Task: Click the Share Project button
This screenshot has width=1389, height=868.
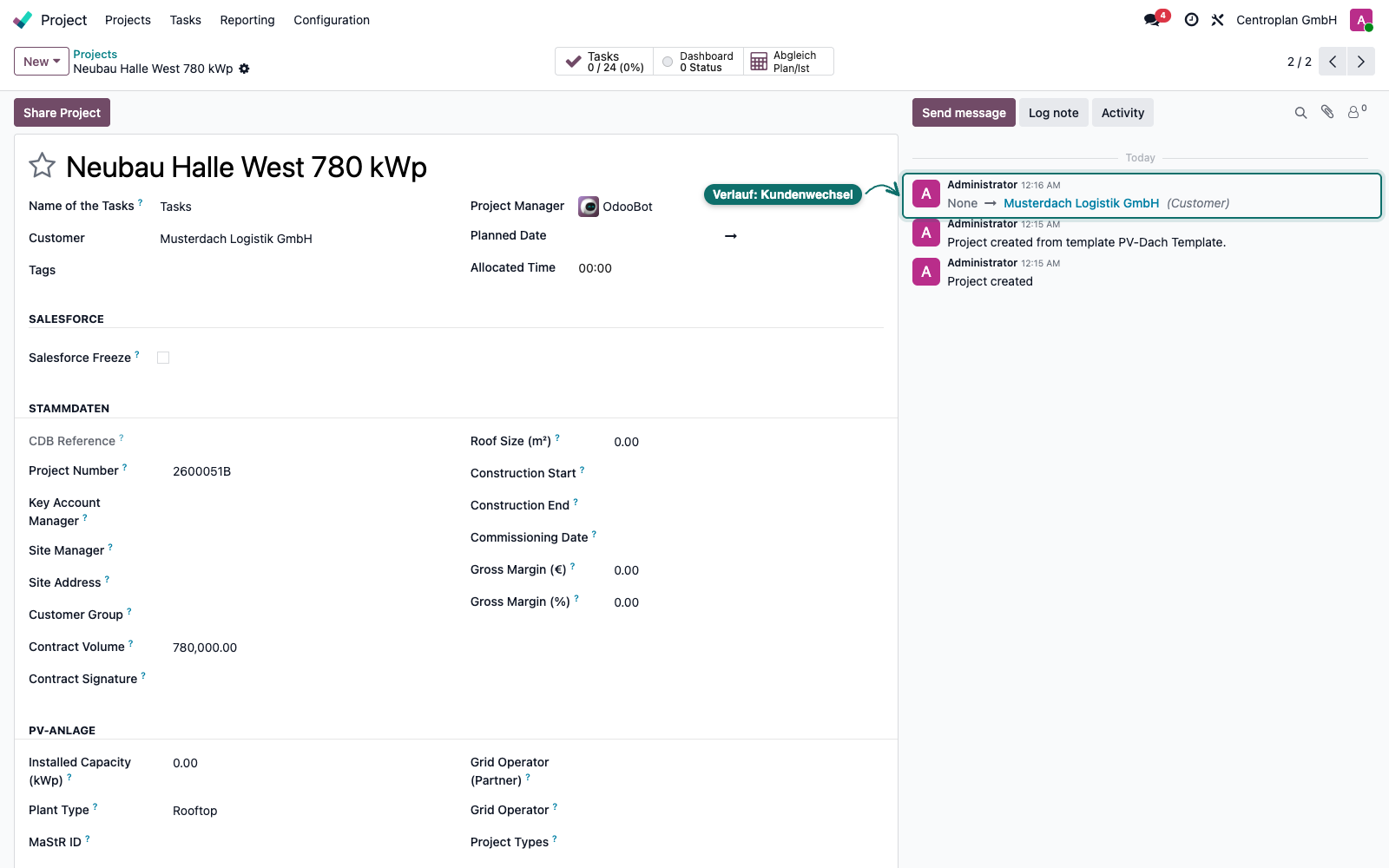Action: click(x=63, y=113)
